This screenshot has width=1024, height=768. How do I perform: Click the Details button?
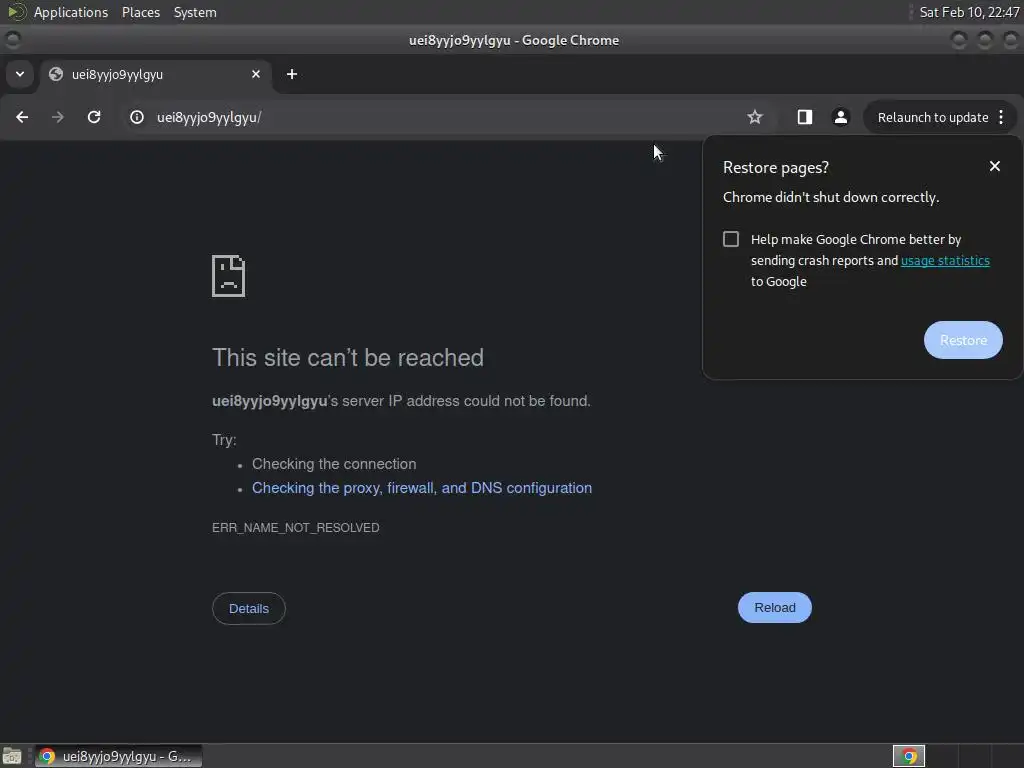coord(249,608)
